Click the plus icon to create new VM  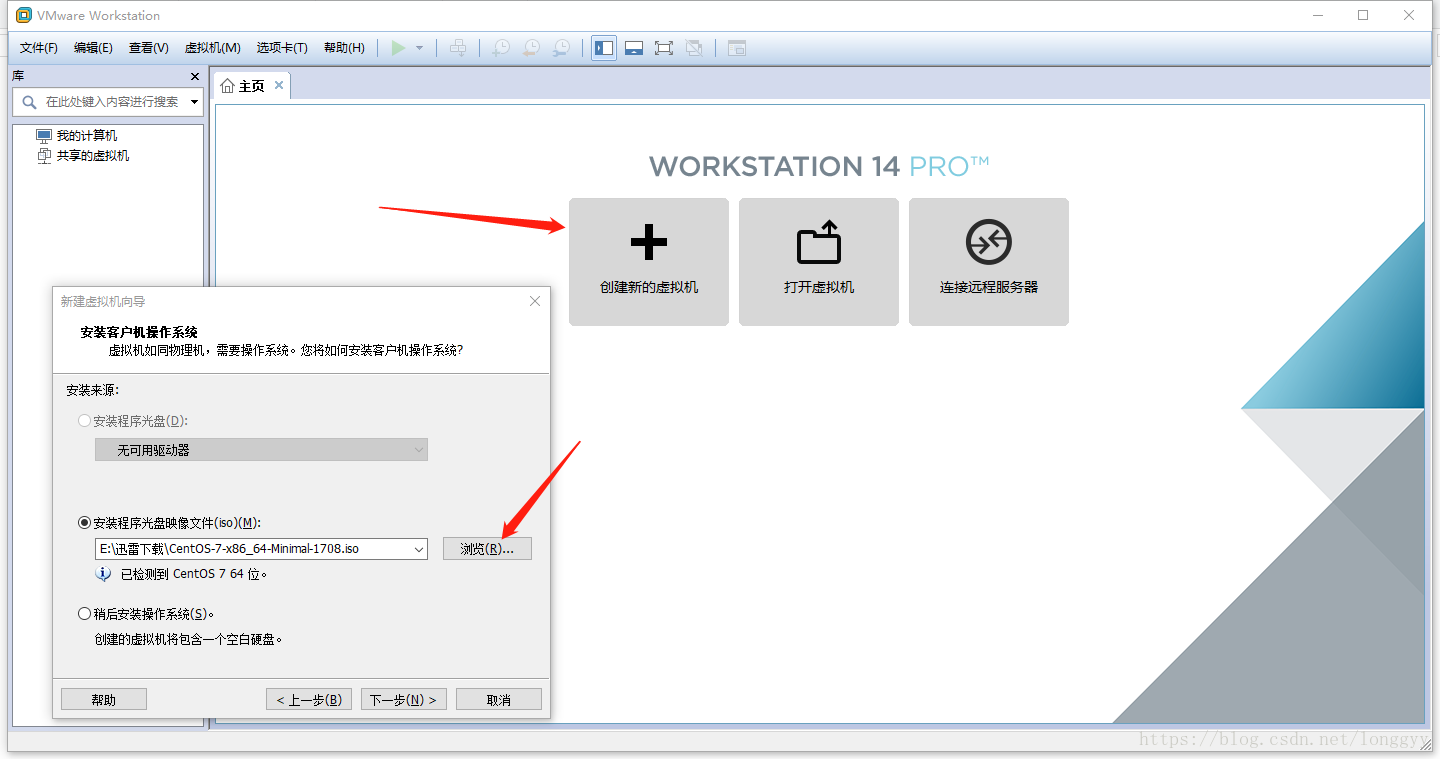click(x=649, y=243)
